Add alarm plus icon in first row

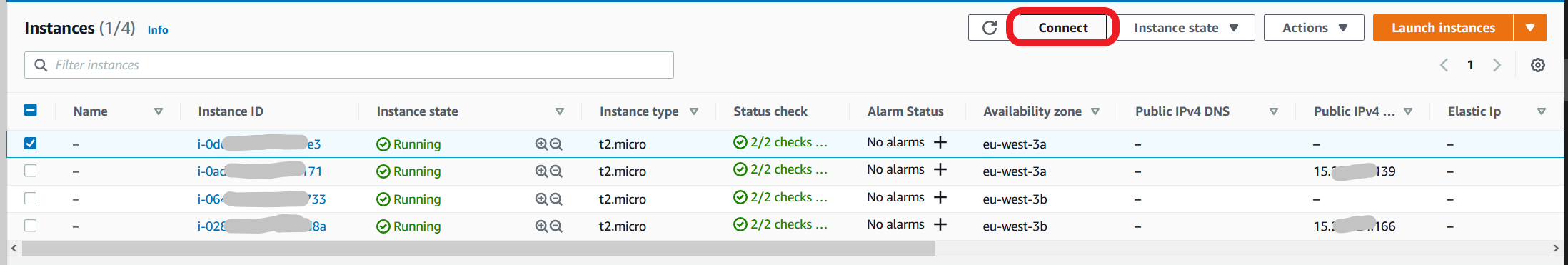pyautogui.click(x=940, y=142)
